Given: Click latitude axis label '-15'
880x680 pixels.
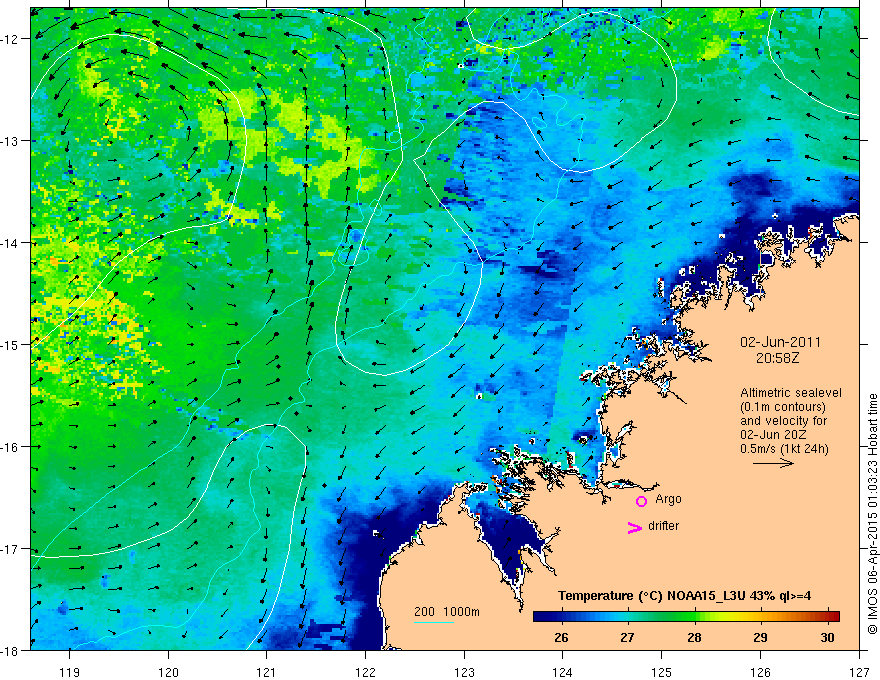Looking at the screenshot, I should [x=10, y=344].
